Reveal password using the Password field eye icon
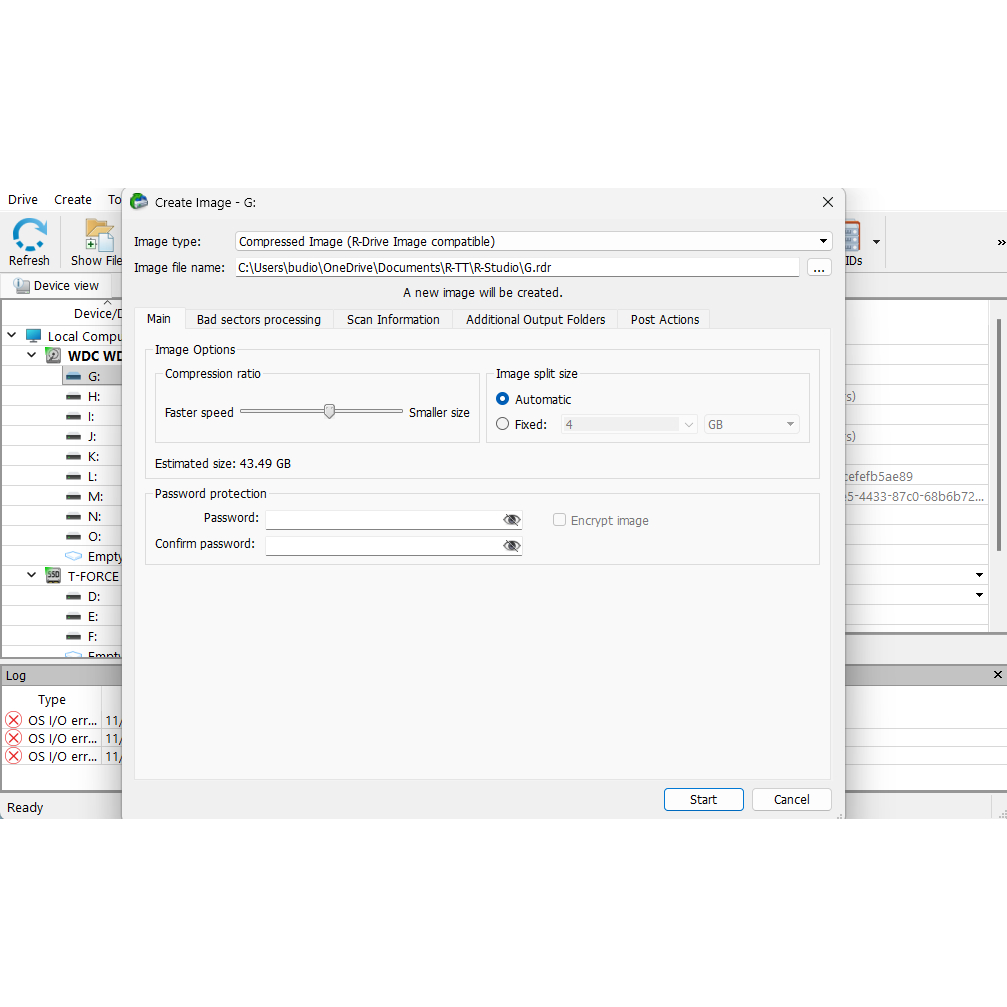Screen dimensions: 1007x1007 click(511, 520)
